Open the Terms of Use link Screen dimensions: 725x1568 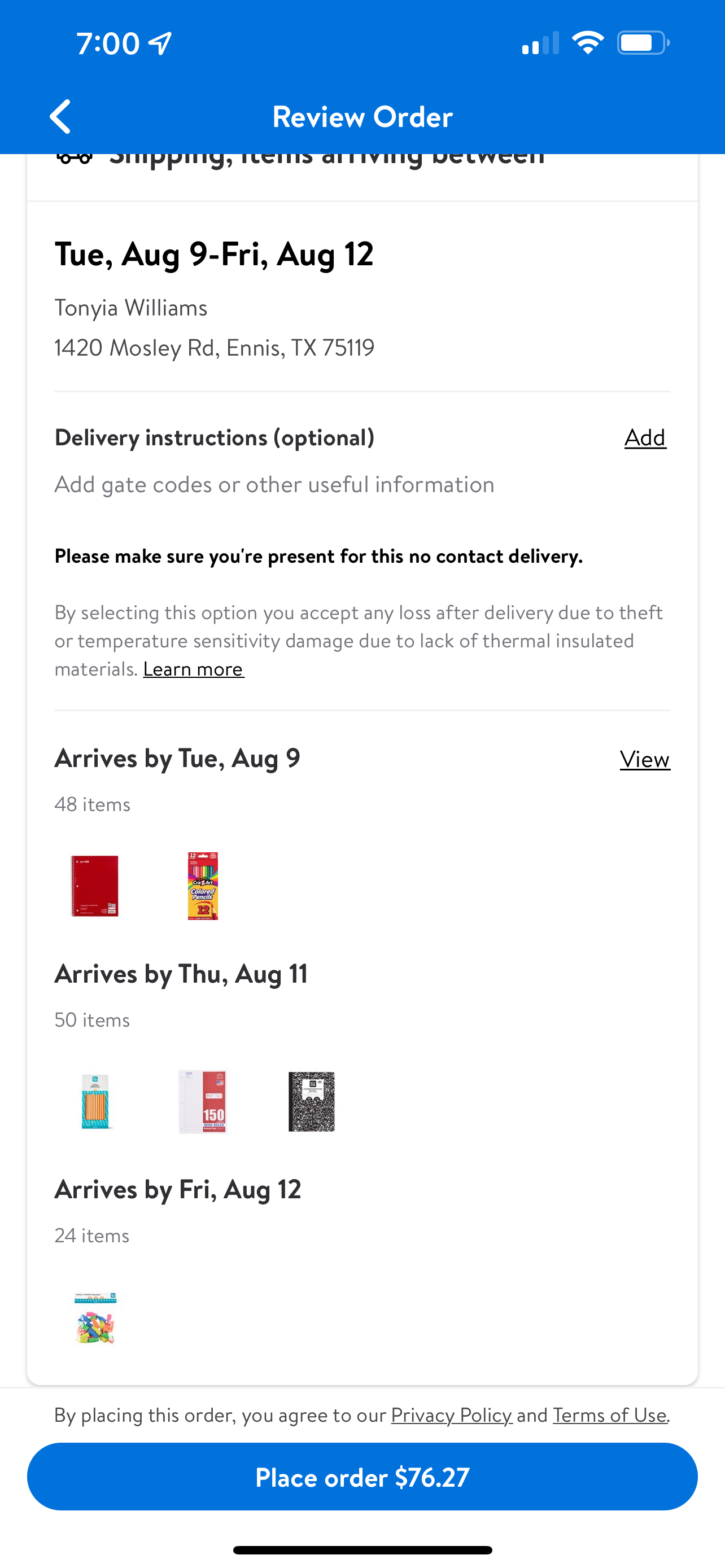[x=609, y=1414]
